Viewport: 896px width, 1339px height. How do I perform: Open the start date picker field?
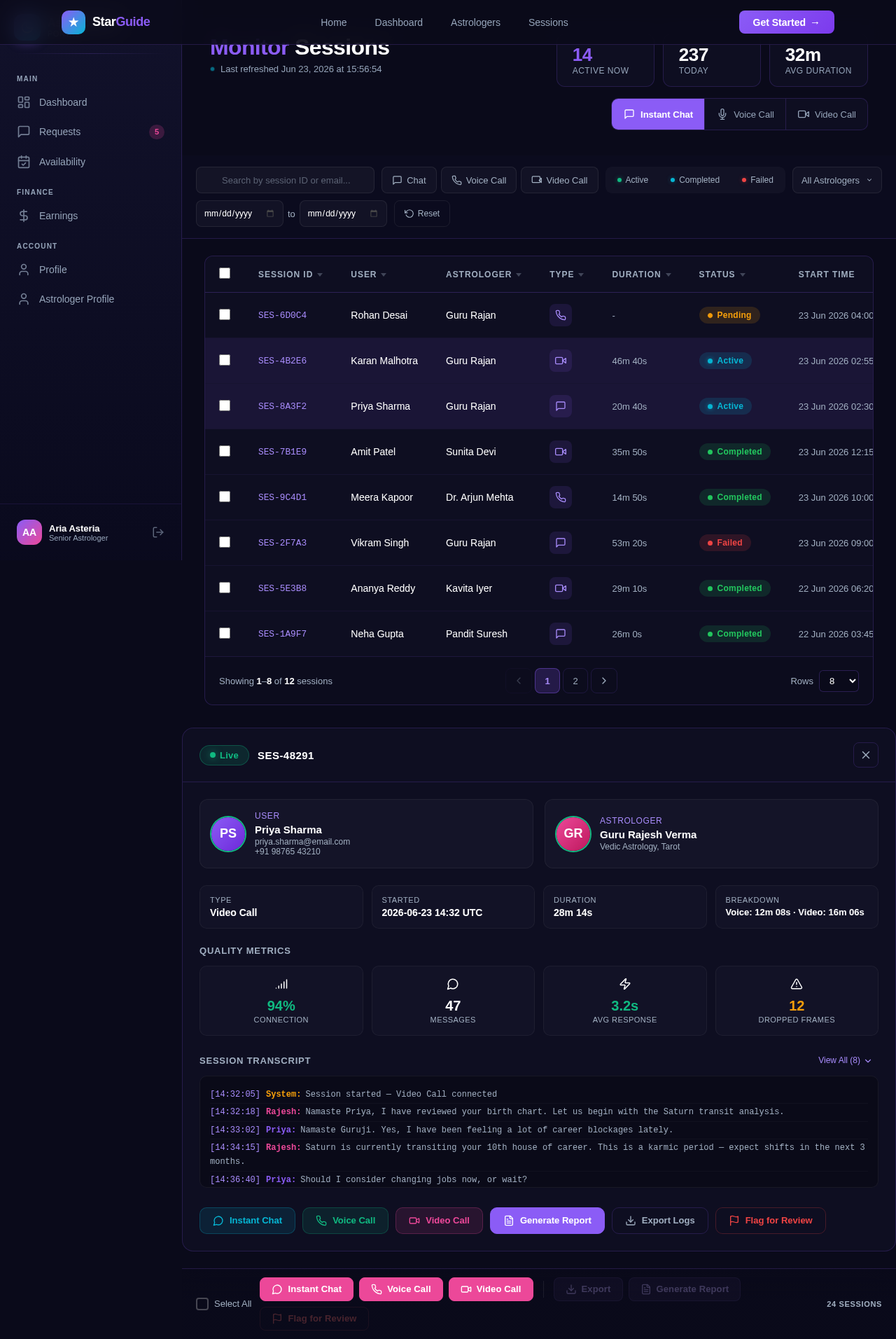pos(239,214)
